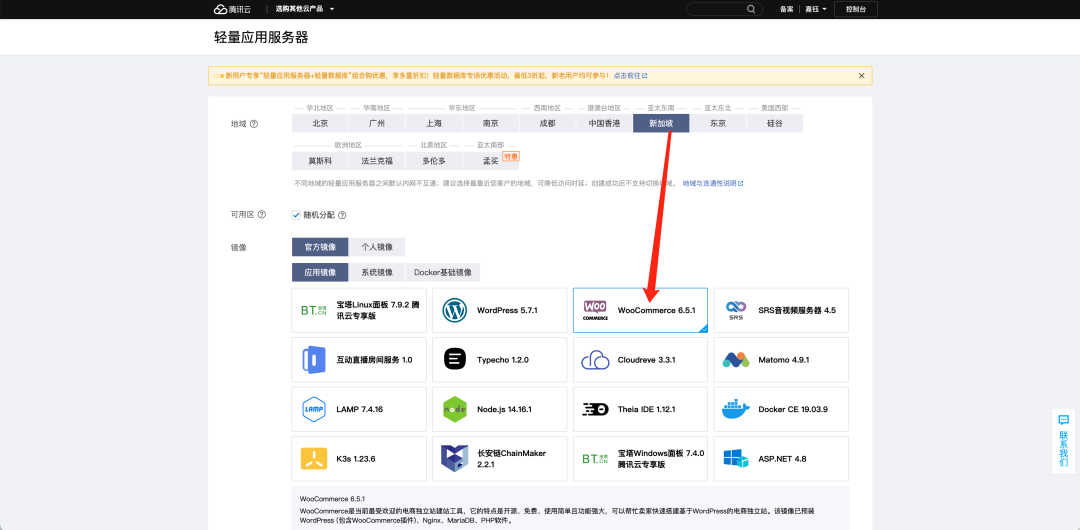This screenshot has width=1080, height=530.
Task: Click the WooCommerce 6.5.1 logo
Action: 595,310
